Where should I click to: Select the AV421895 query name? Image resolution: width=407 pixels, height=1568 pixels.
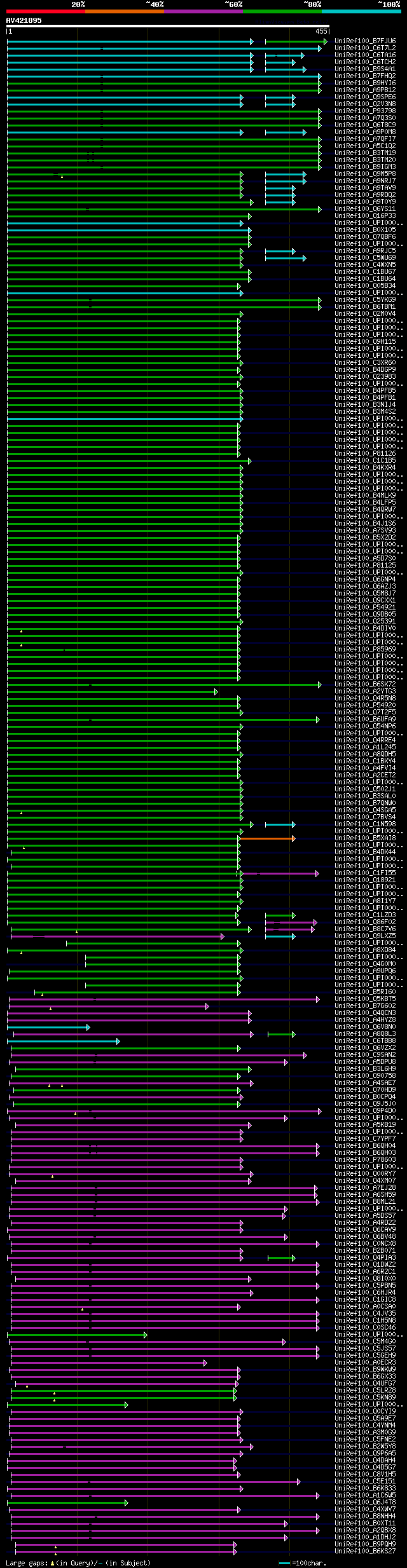24,20
